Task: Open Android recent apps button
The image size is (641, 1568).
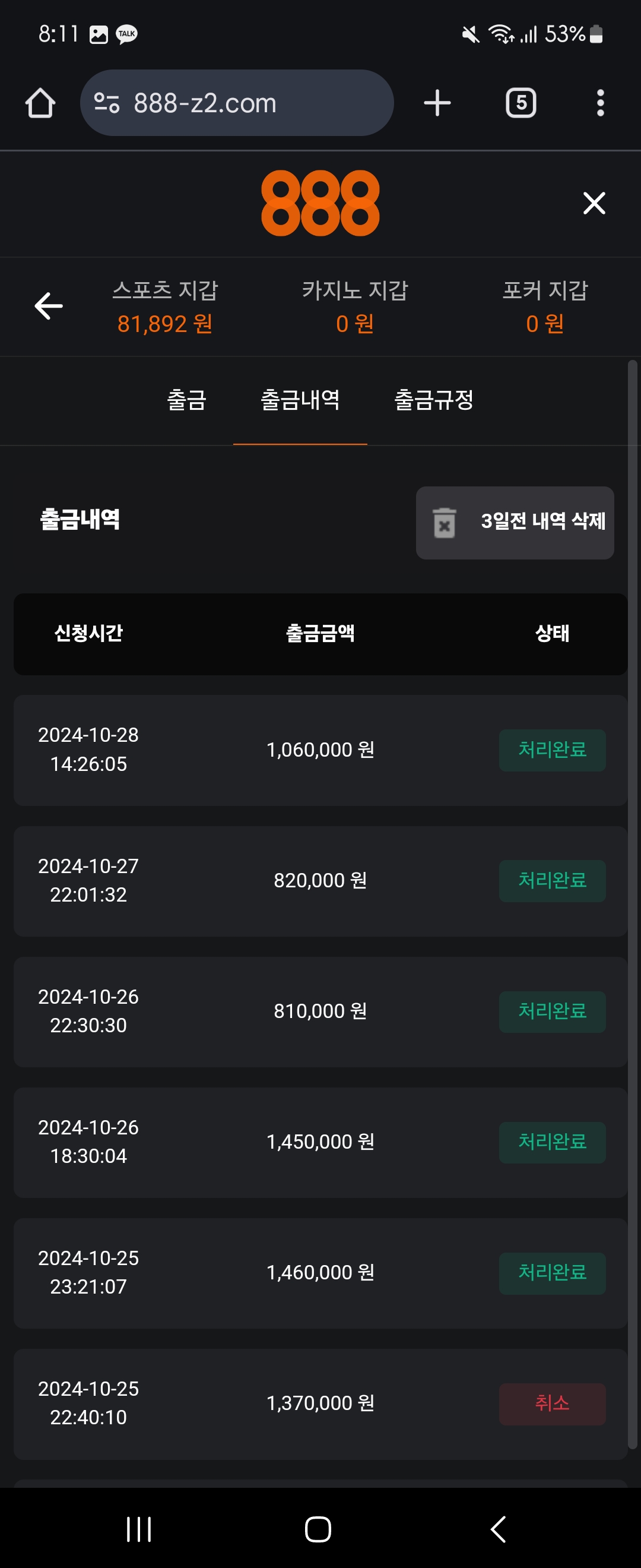Action: [139, 1528]
